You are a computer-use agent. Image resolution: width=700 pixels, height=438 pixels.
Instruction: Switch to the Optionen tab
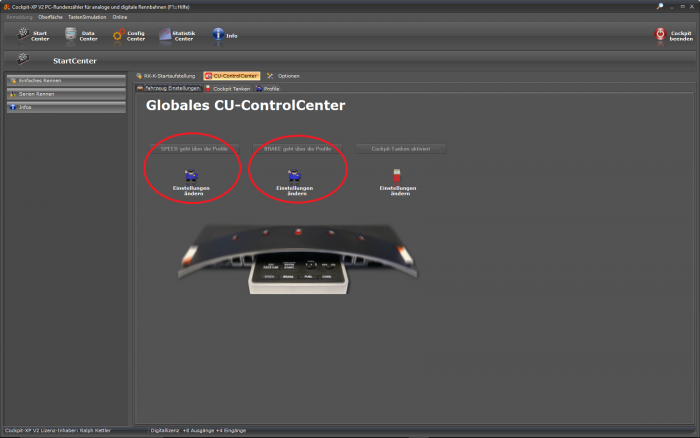(x=283, y=76)
